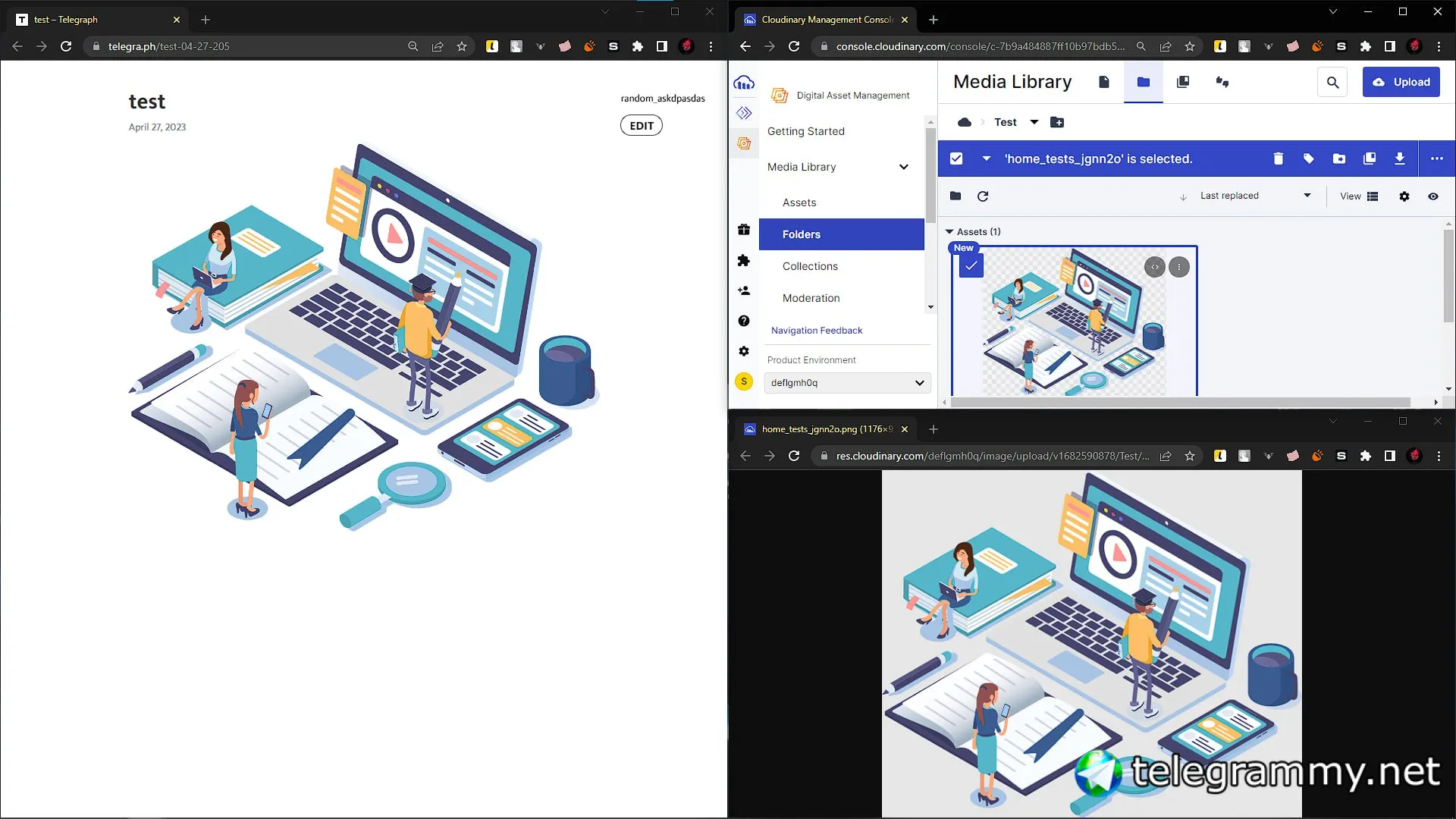Toggle the eye preview pane icon
The height and width of the screenshot is (819, 1456).
1433,196
